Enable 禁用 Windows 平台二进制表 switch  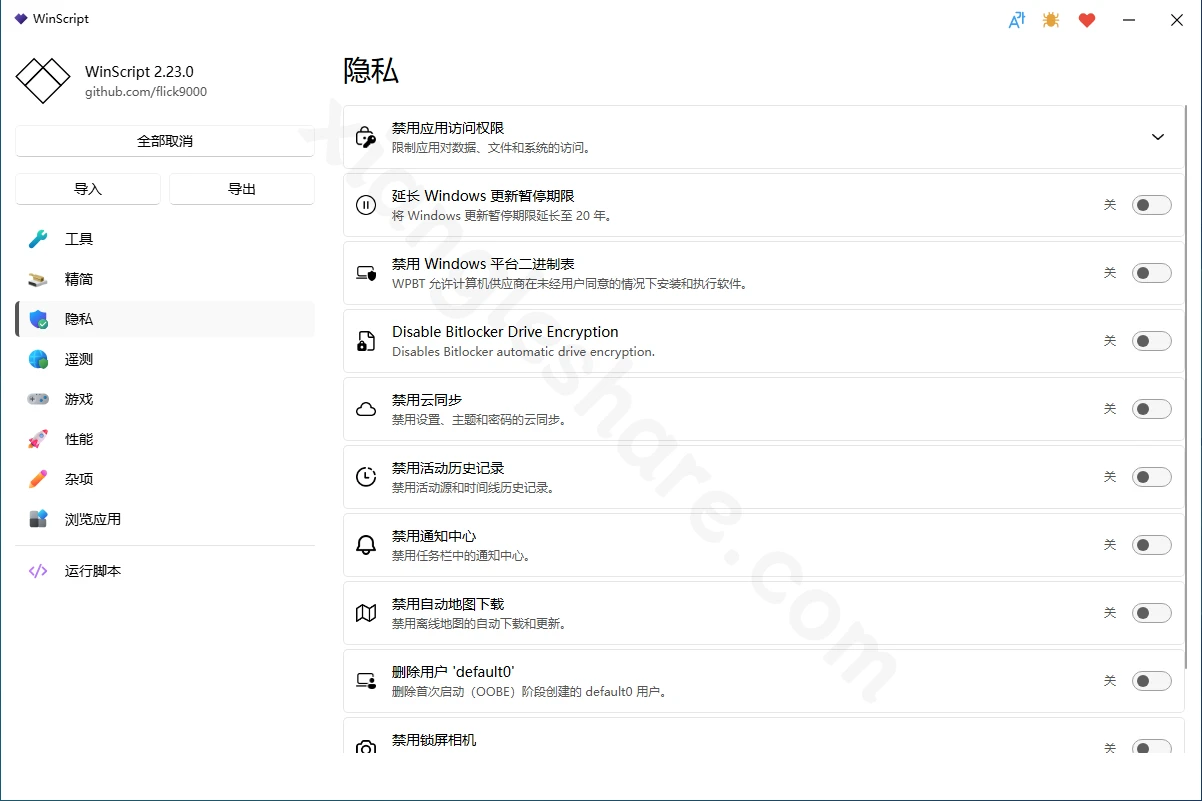[1151, 273]
